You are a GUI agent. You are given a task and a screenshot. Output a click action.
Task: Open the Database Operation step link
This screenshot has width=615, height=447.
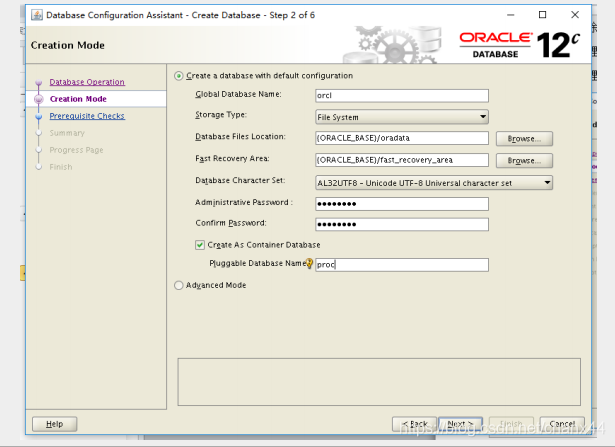pyautogui.click(x=87, y=82)
